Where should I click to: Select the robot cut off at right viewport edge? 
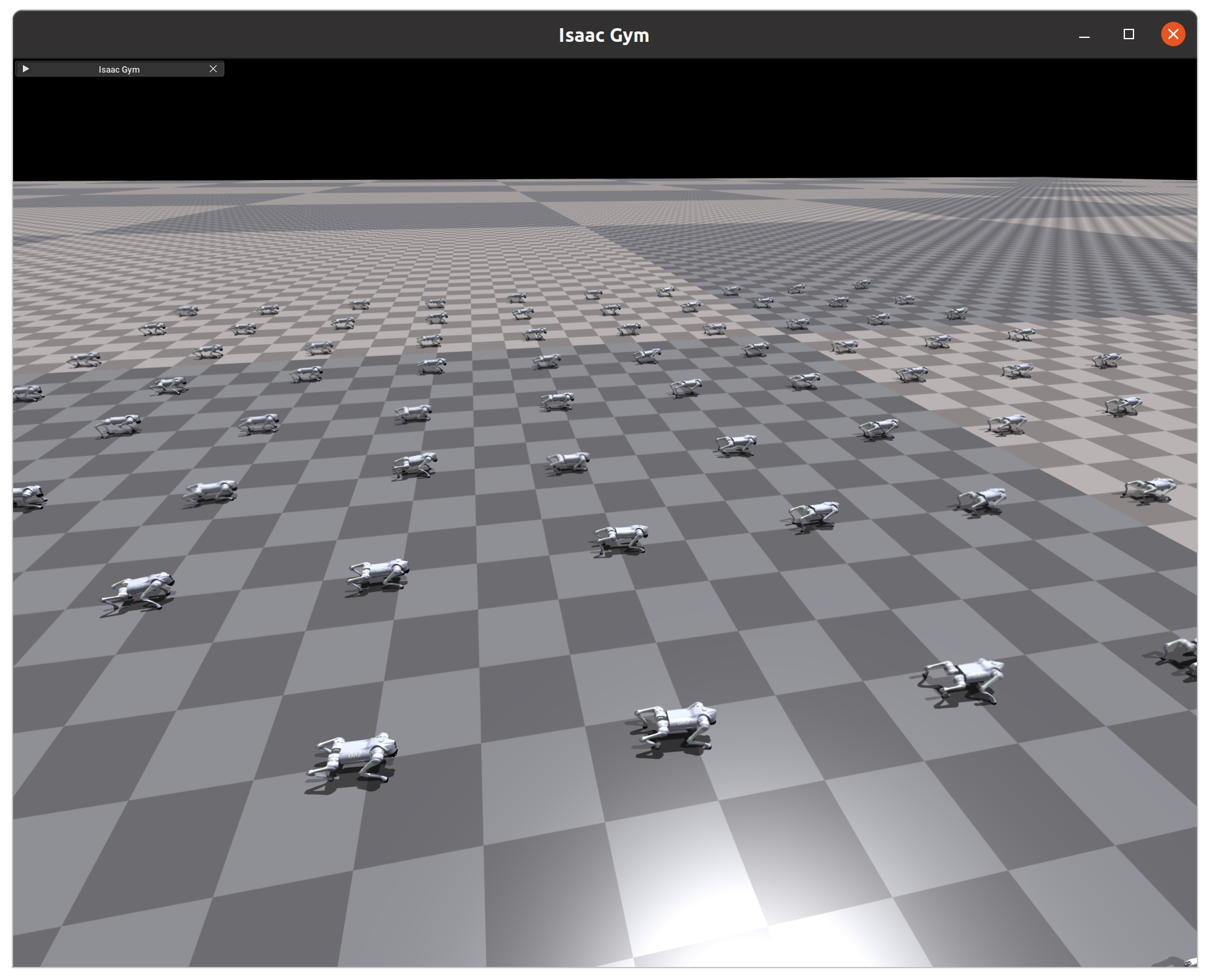(1181, 657)
